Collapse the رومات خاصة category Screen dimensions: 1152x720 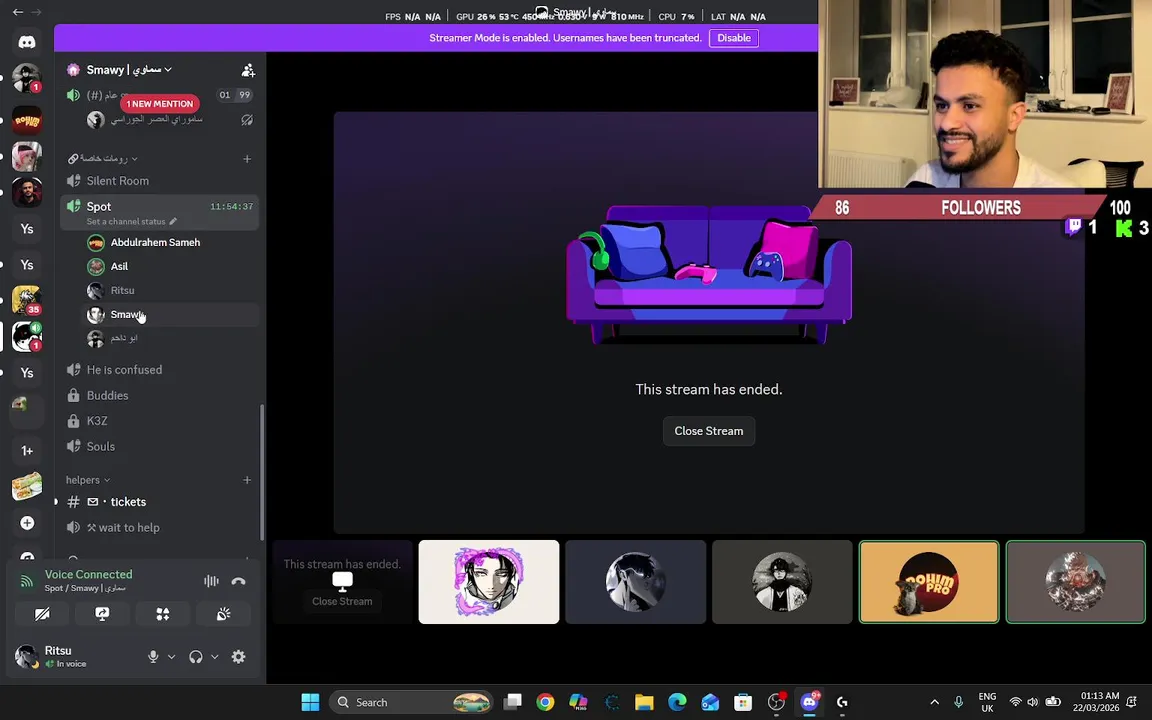click(103, 159)
